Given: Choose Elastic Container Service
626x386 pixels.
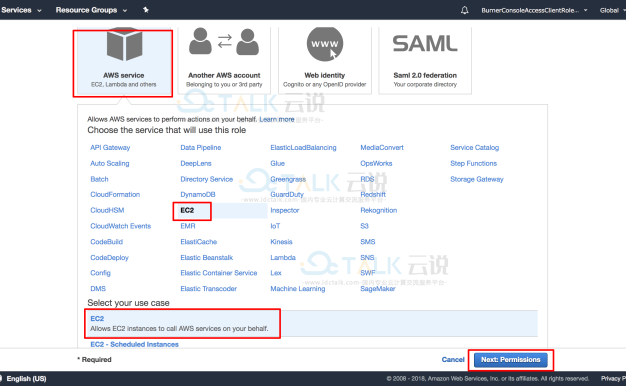Looking at the screenshot, I should [x=219, y=273].
